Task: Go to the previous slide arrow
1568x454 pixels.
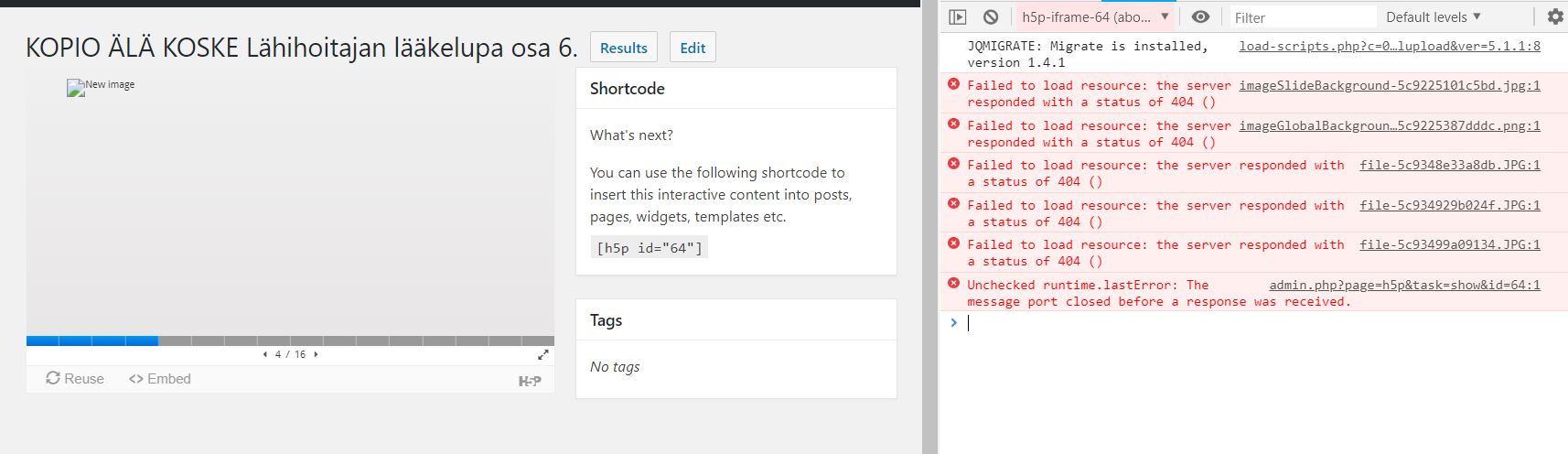Action: [265, 354]
